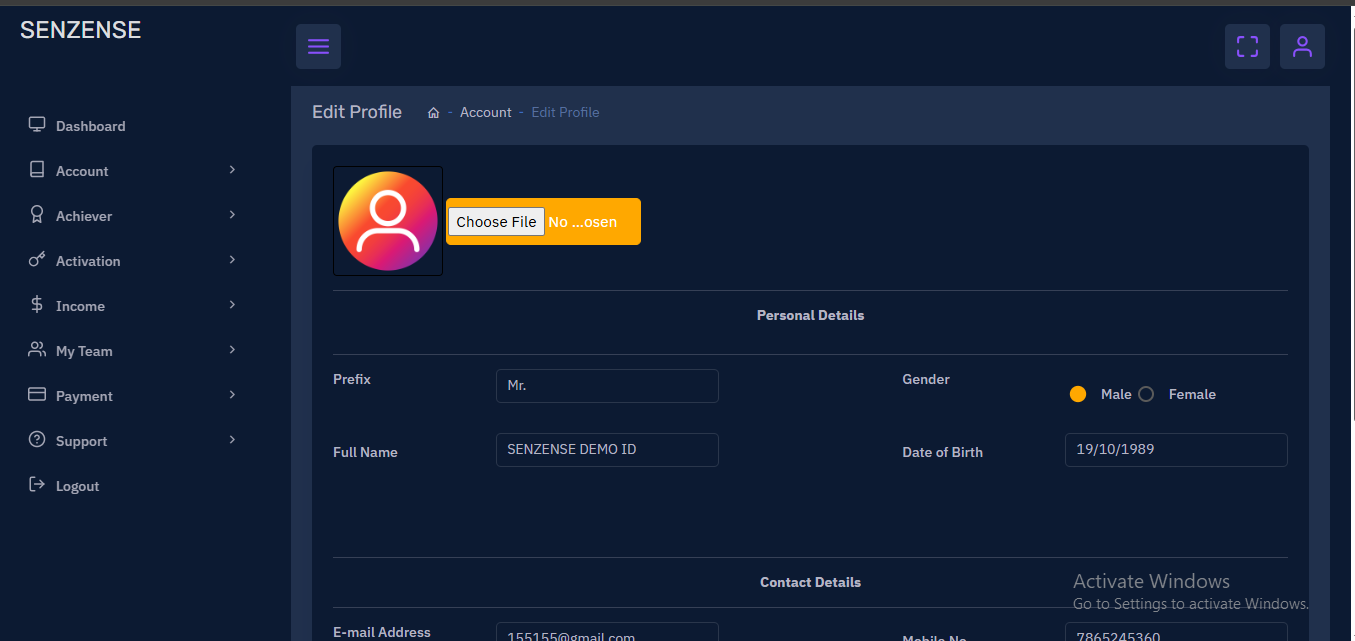The image size is (1355, 641).
Task: Click the Date of Birth field
Action: coord(1176,450)
